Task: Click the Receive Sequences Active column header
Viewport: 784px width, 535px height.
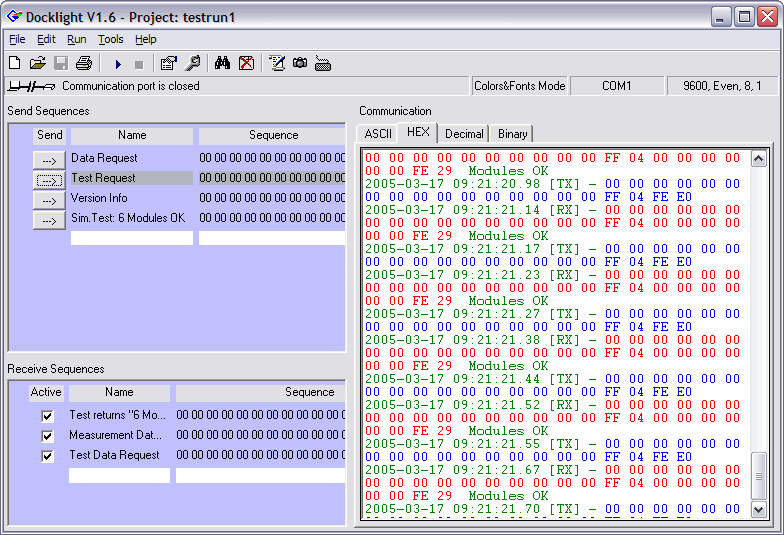Action: pyautogui.click(x=46, y=392)
